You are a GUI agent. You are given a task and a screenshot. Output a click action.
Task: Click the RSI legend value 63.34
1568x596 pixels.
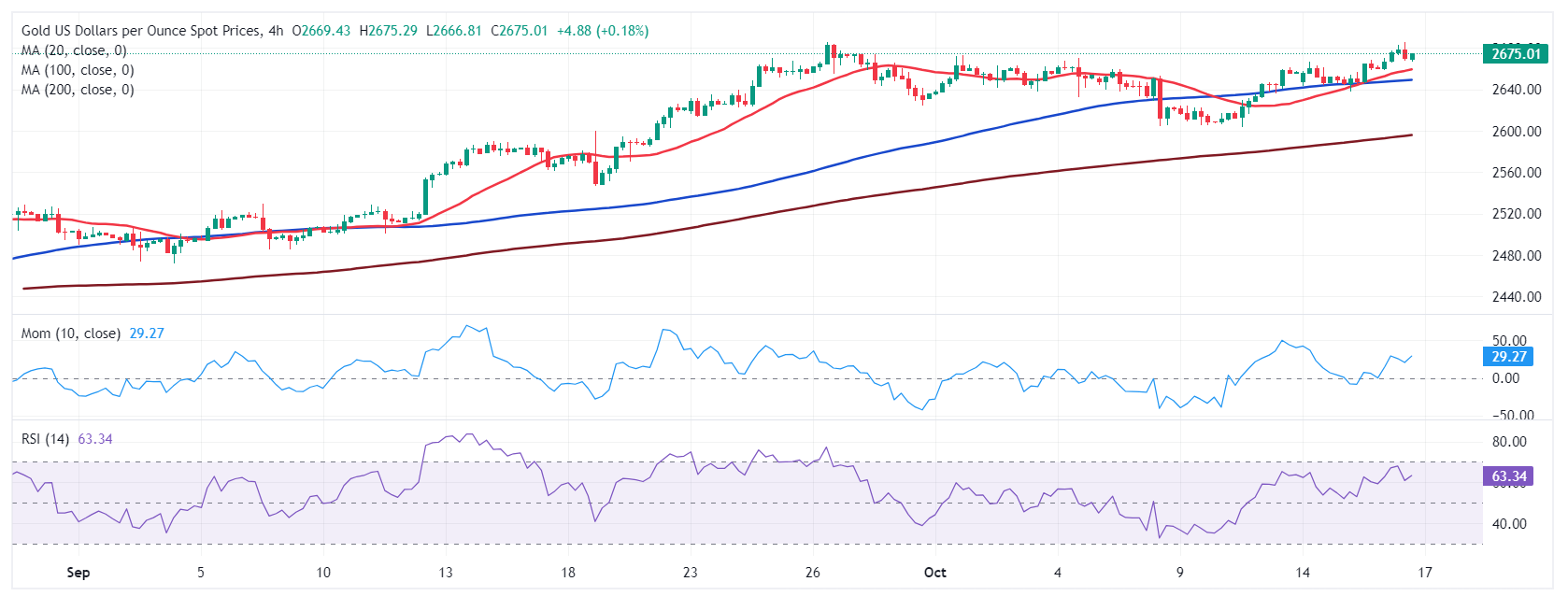pyautogui.click(x=95, y=439)
